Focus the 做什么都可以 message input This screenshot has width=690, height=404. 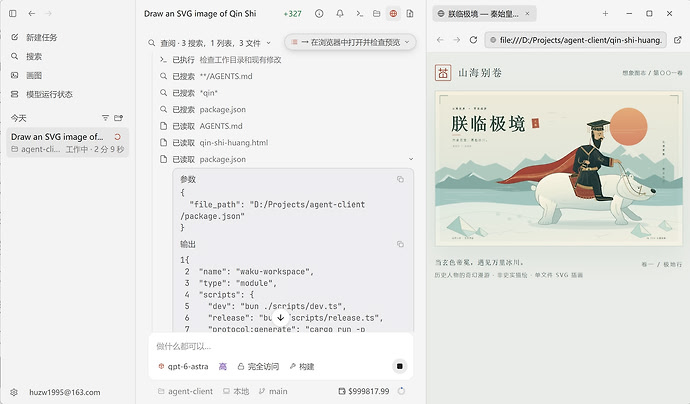[280, 346]
